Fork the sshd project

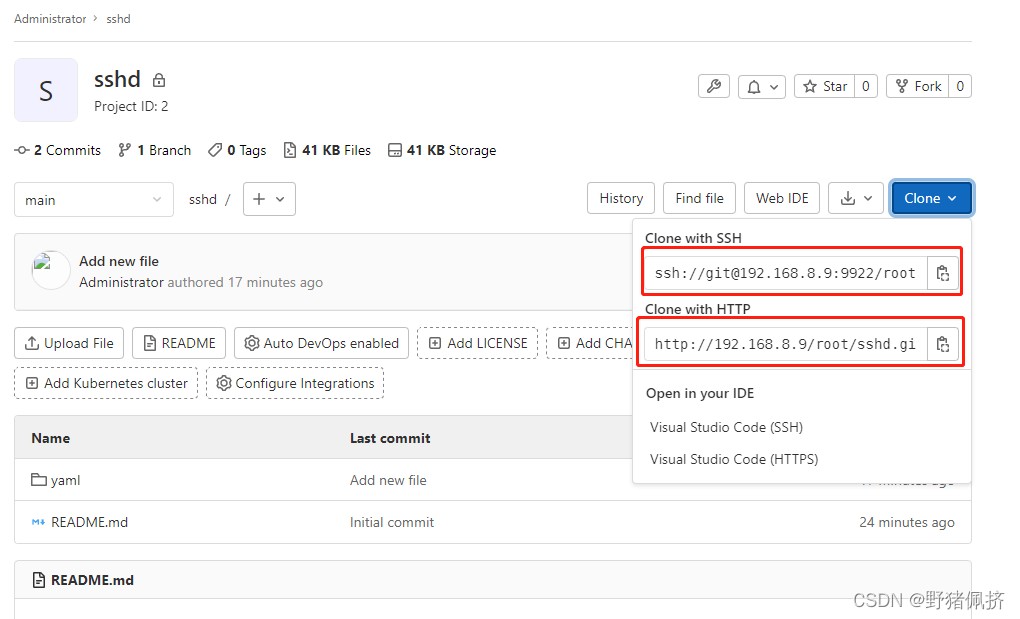coord(919,86)
